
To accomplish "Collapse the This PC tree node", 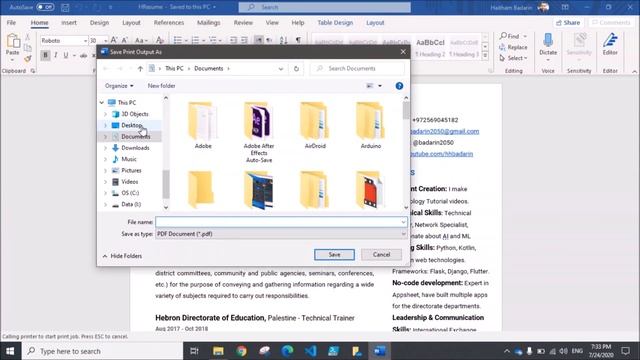I will coord(102,102).
